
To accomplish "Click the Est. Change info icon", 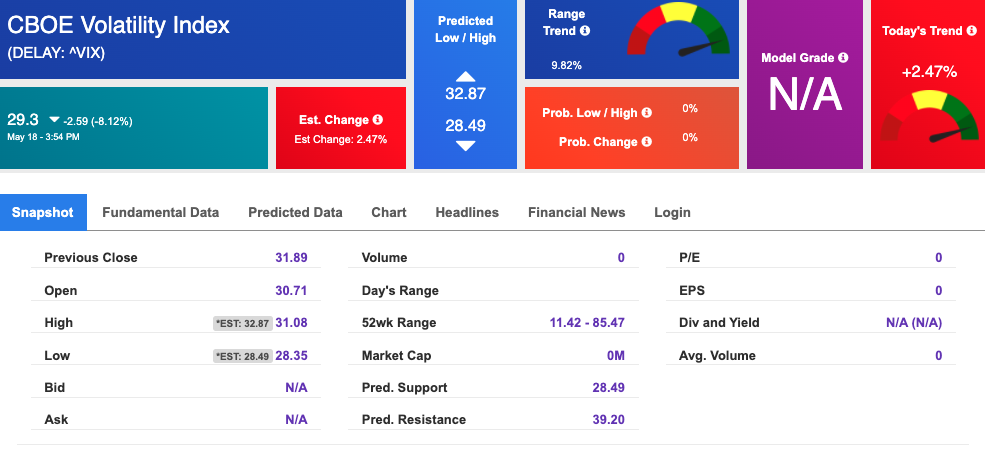I will pyautogui.click(x=378, y=119).
